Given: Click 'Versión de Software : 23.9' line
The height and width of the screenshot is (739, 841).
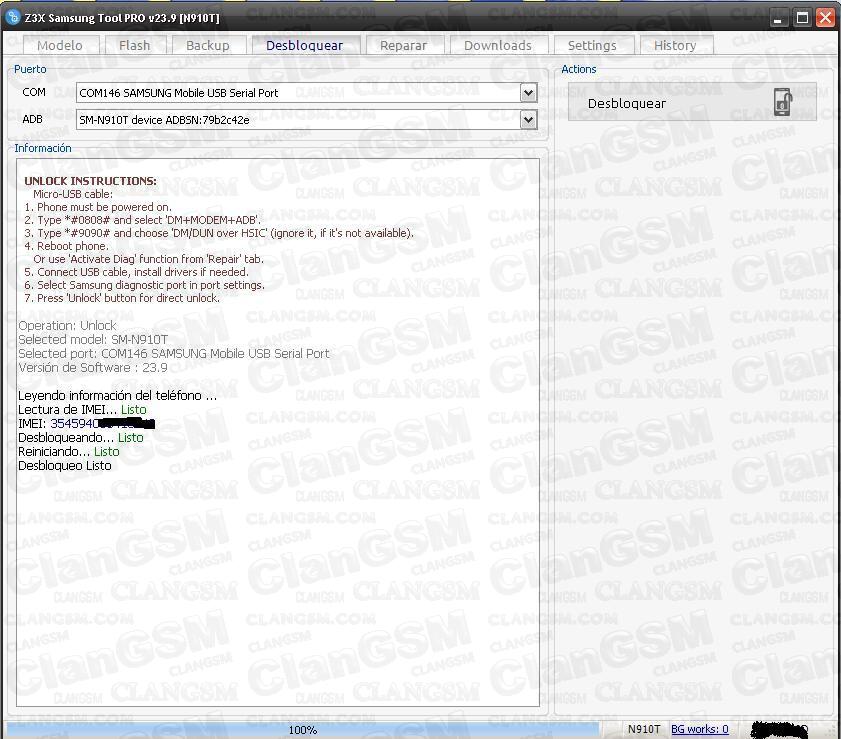Looking at the screenshot, I should pyautogui.click(x=93, y=367).
